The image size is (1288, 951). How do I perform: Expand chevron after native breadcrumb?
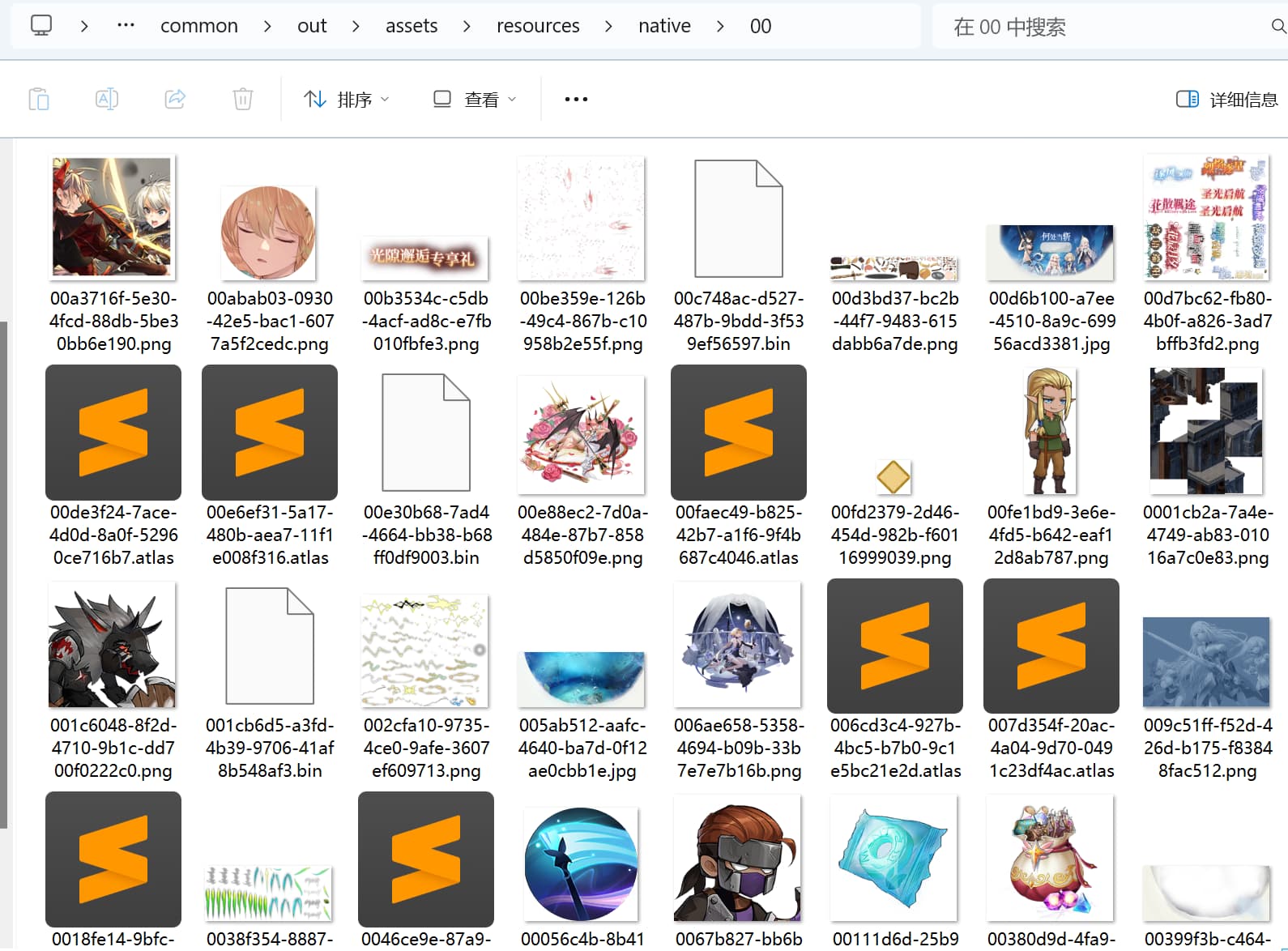(720, 26)
